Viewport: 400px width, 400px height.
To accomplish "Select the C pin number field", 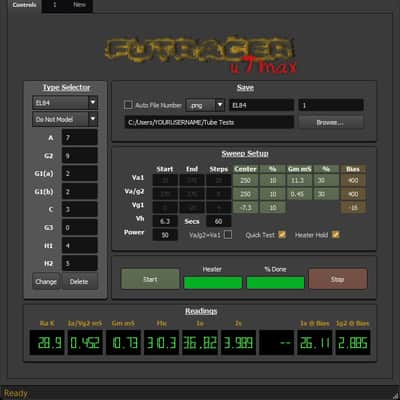I will tap(80, 209).
